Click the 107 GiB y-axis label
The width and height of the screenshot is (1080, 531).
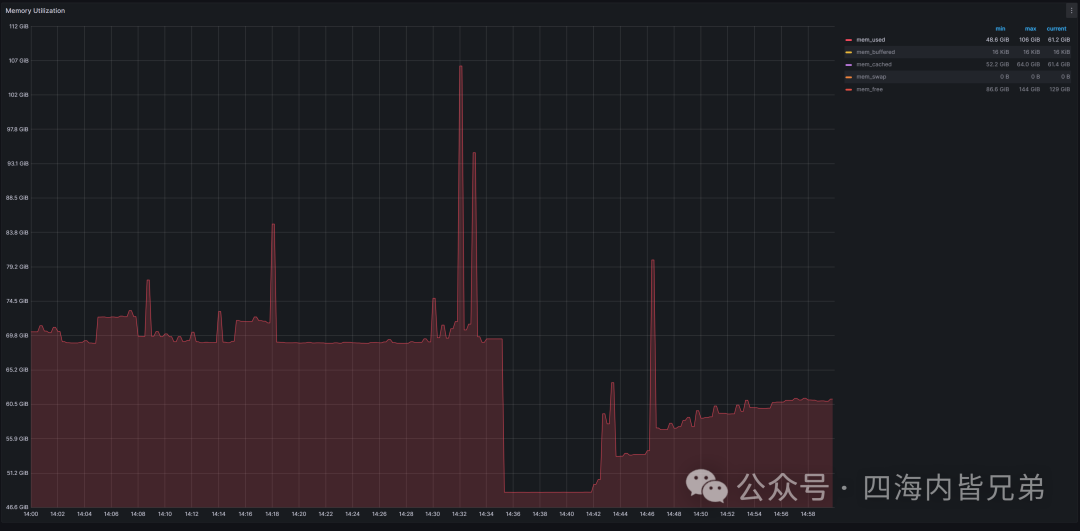coord(19,61)
